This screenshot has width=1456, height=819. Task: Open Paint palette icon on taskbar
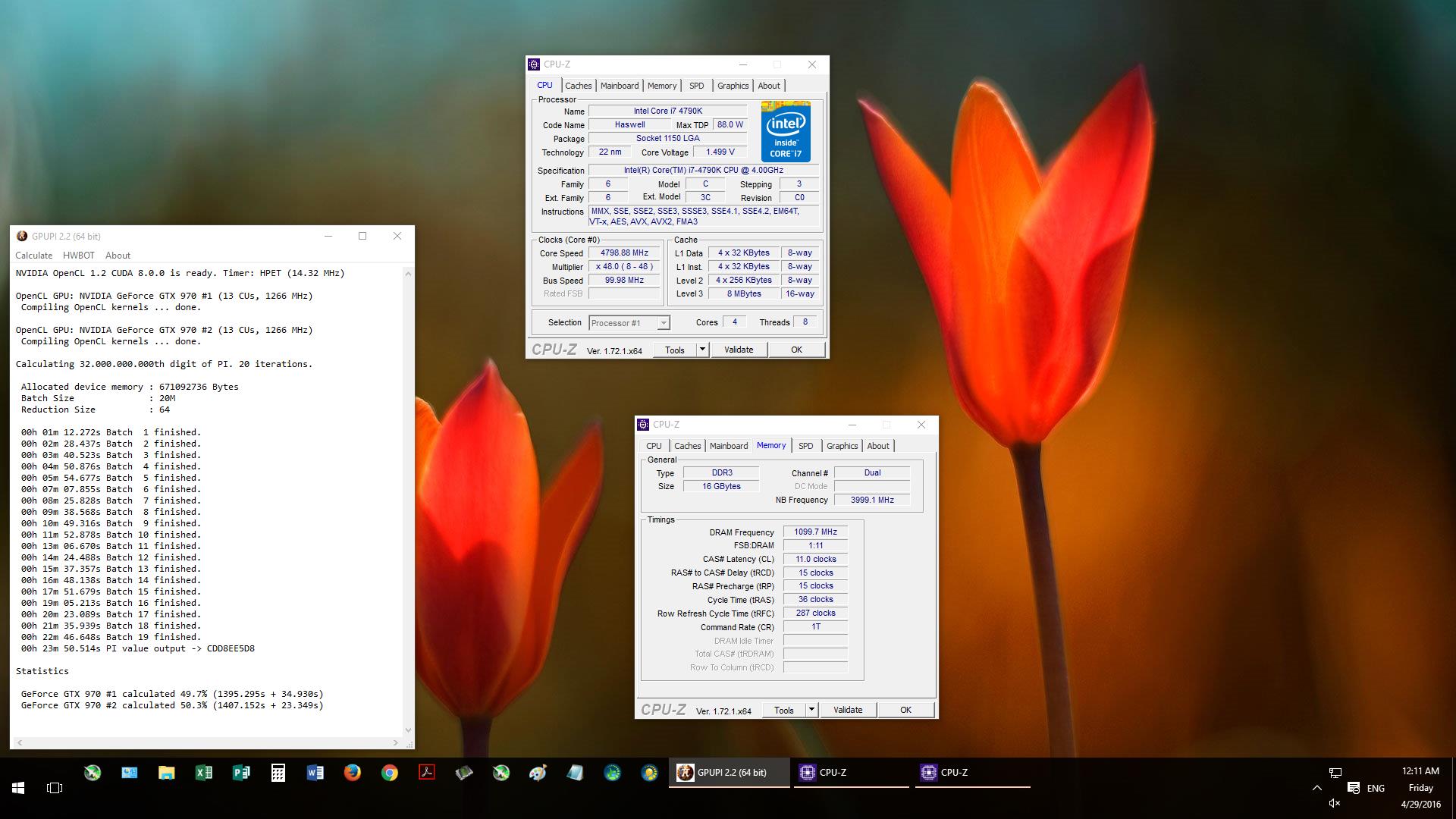(x=538, y=773)
